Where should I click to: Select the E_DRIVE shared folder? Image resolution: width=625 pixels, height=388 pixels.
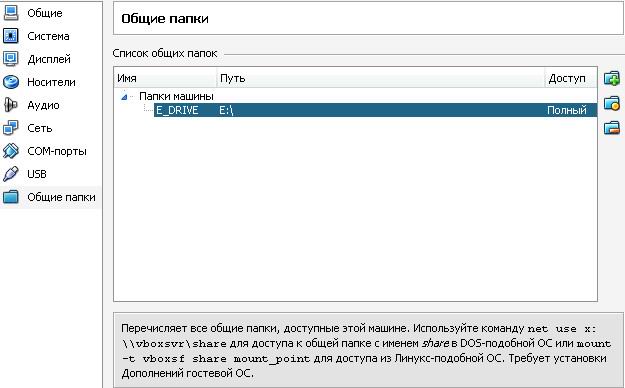177,110
